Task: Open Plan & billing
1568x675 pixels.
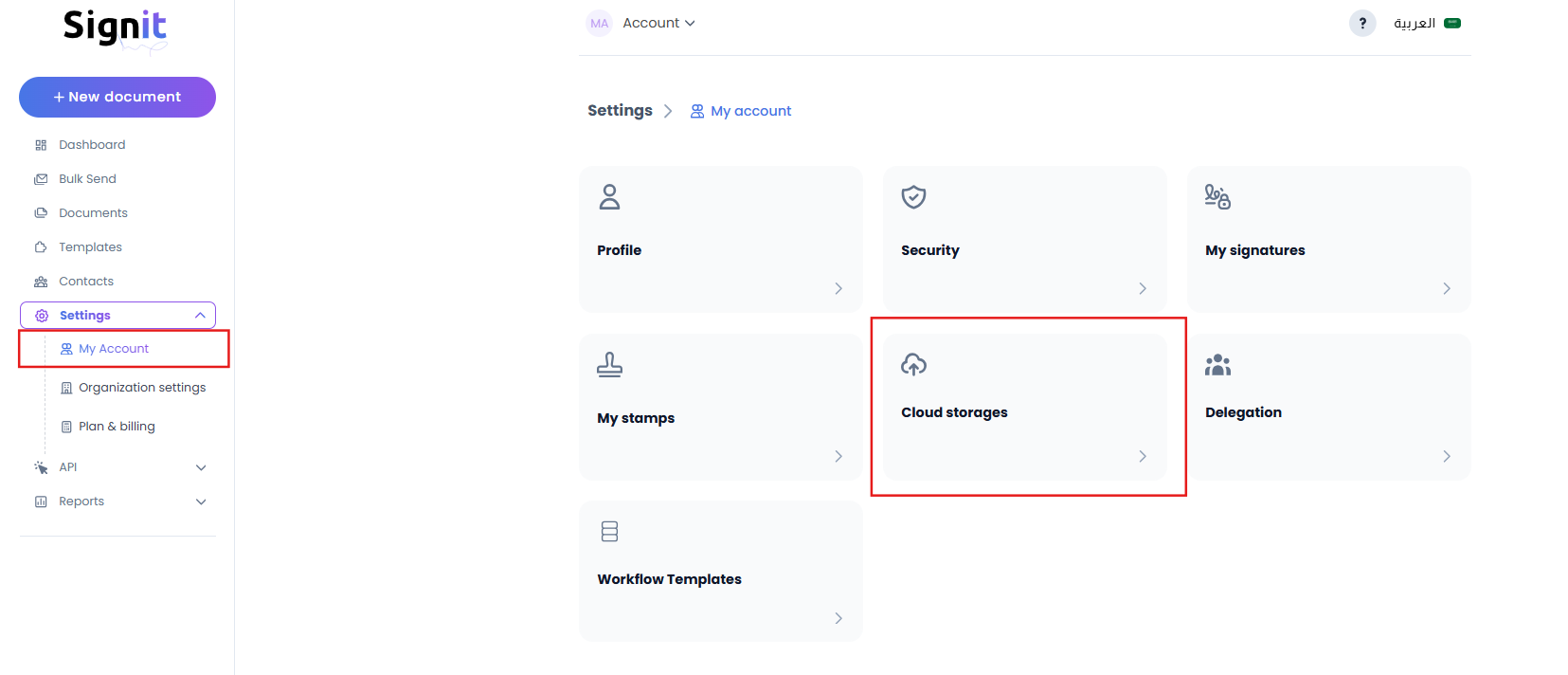Action: pyautogui.click(x=117, y=427)
